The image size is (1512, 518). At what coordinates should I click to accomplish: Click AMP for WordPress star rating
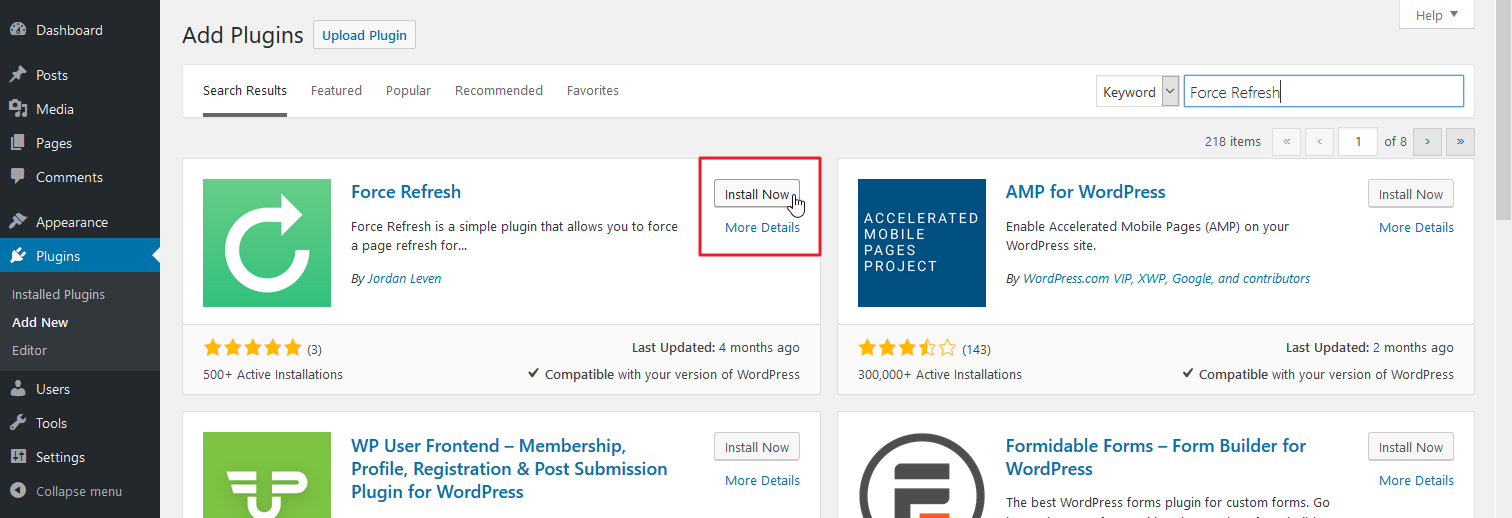click(x=907, y=348)
